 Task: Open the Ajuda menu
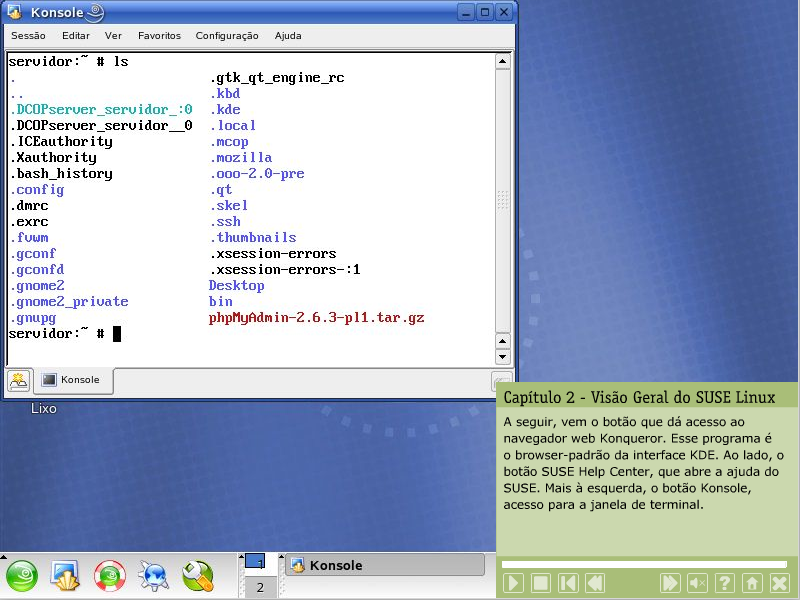[288, 36]
